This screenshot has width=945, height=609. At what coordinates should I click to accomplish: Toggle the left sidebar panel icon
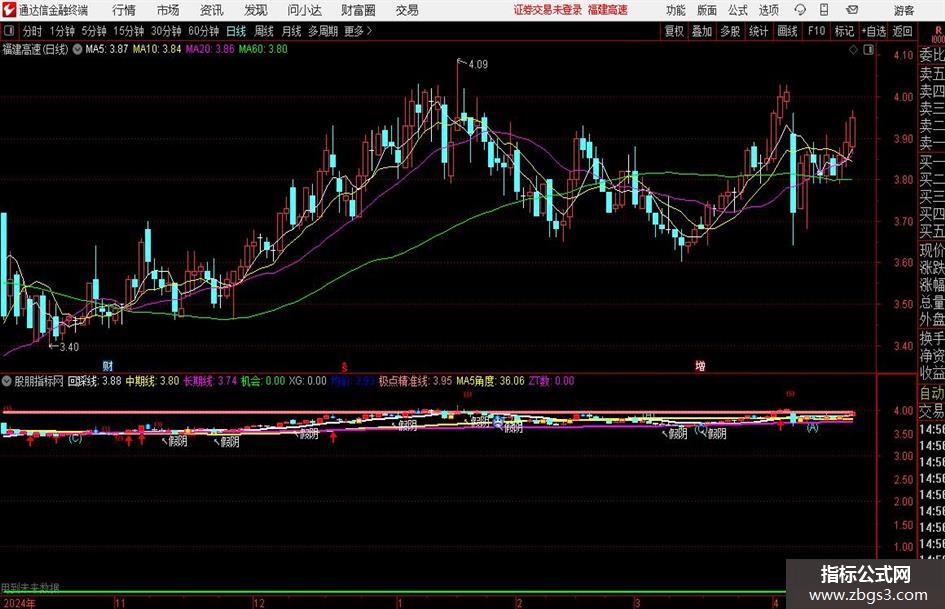(x=9, y=31)
